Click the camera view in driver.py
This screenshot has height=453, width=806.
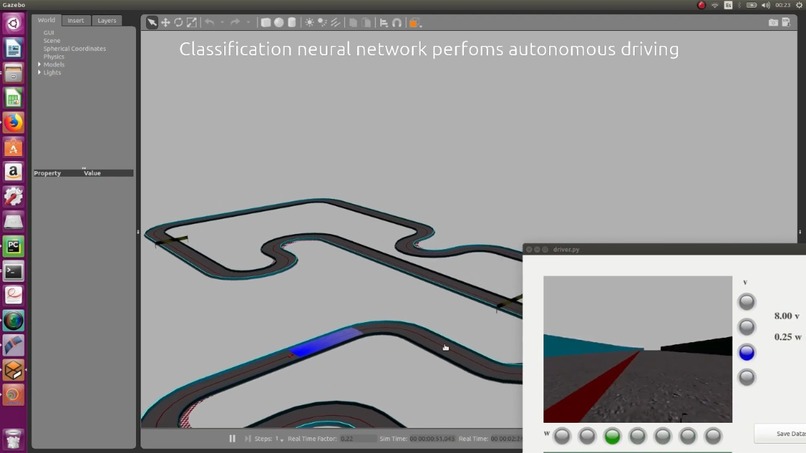(637, 349)
